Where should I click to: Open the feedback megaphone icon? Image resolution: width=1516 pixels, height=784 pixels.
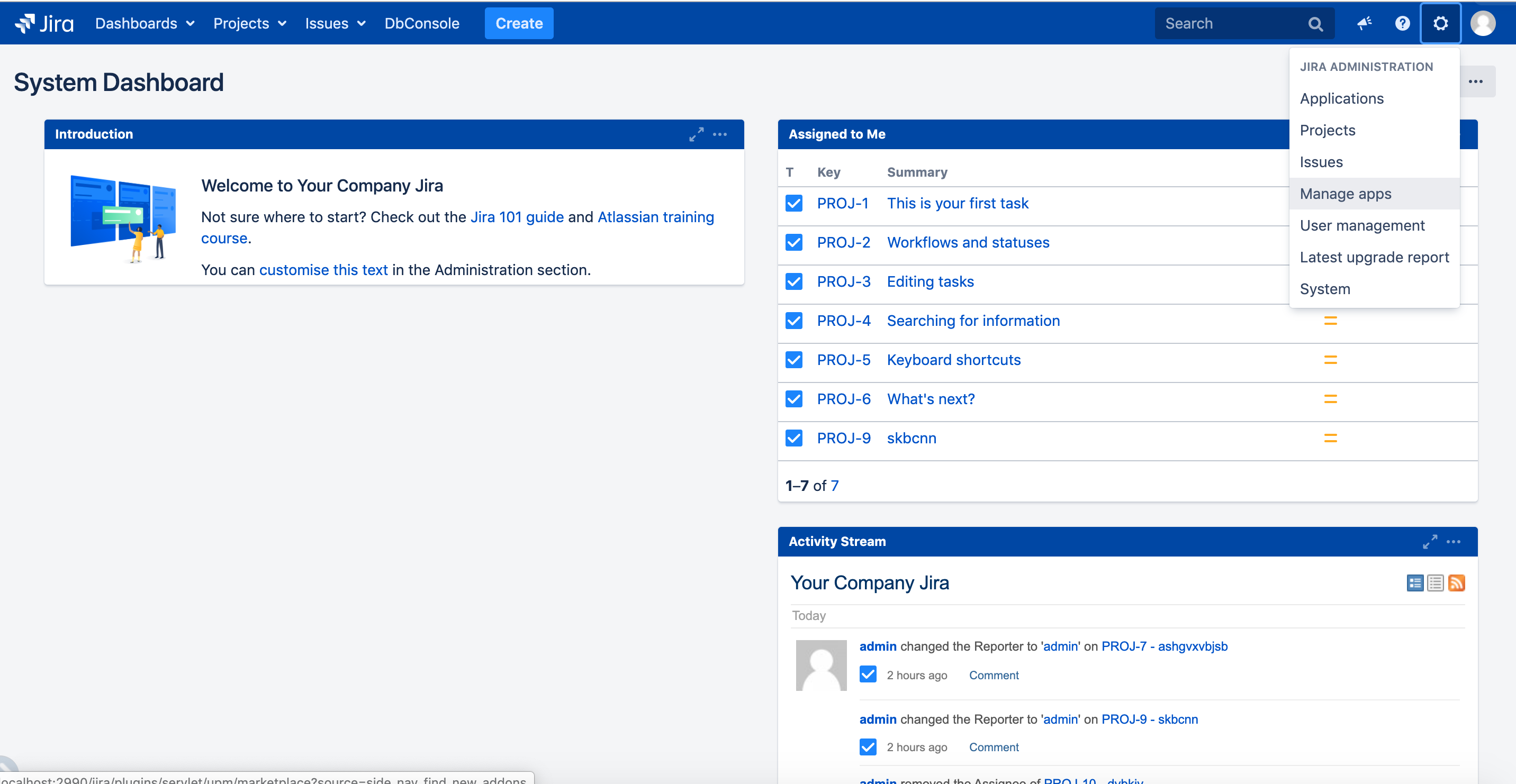tap(1364, 23)
